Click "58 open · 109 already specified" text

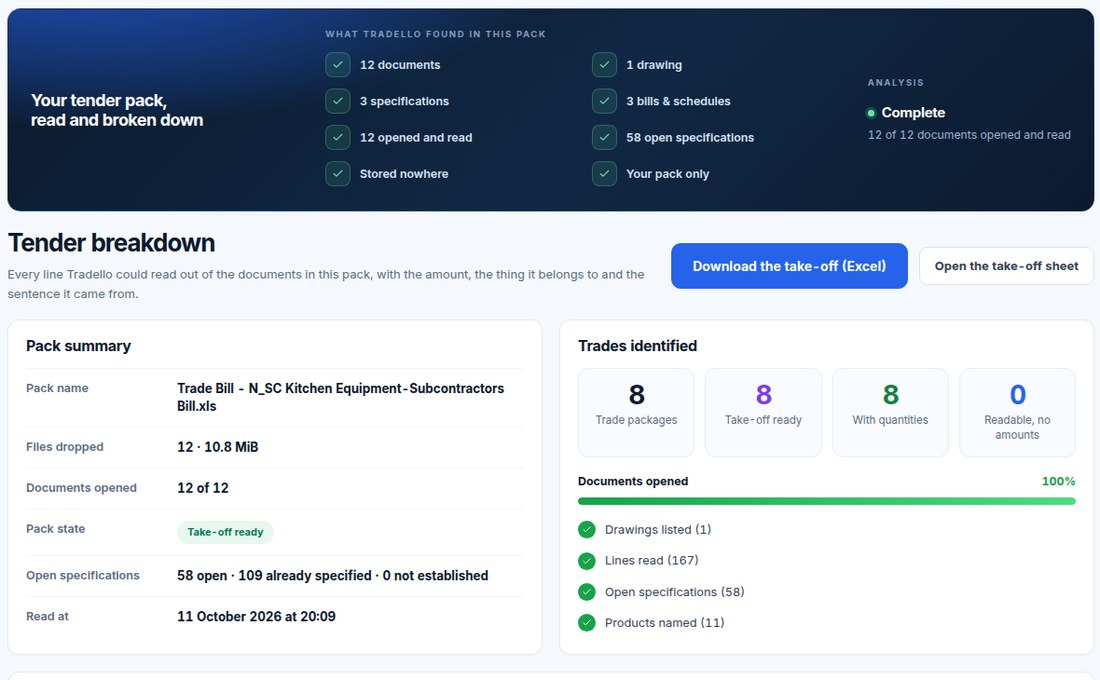(x=333, y=575)
